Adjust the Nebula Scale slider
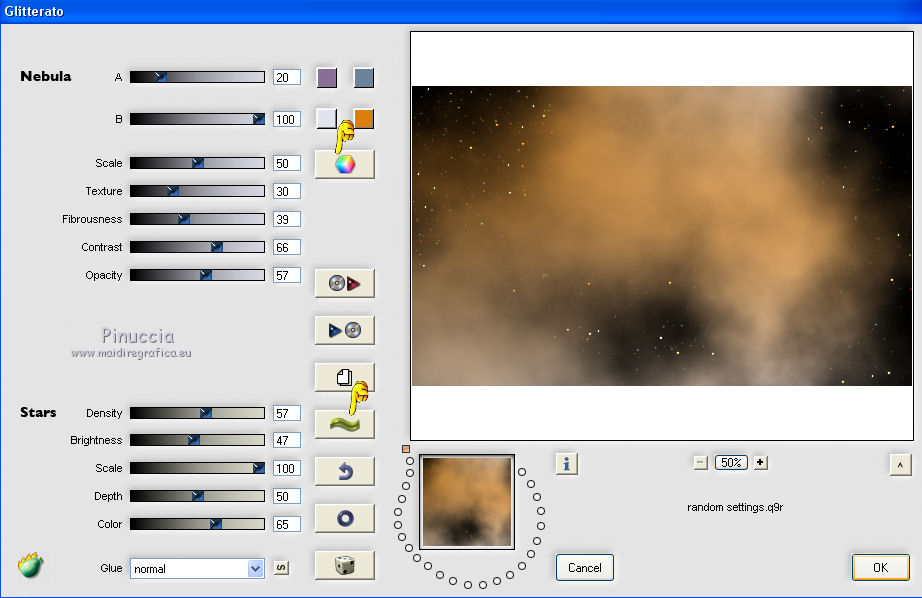922x598 pixels. pos(197,163)
